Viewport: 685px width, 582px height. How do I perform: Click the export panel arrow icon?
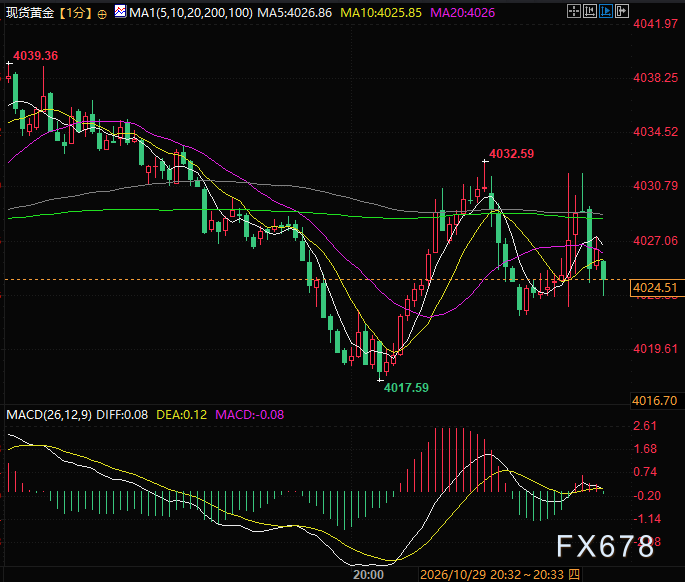(622, 11)
